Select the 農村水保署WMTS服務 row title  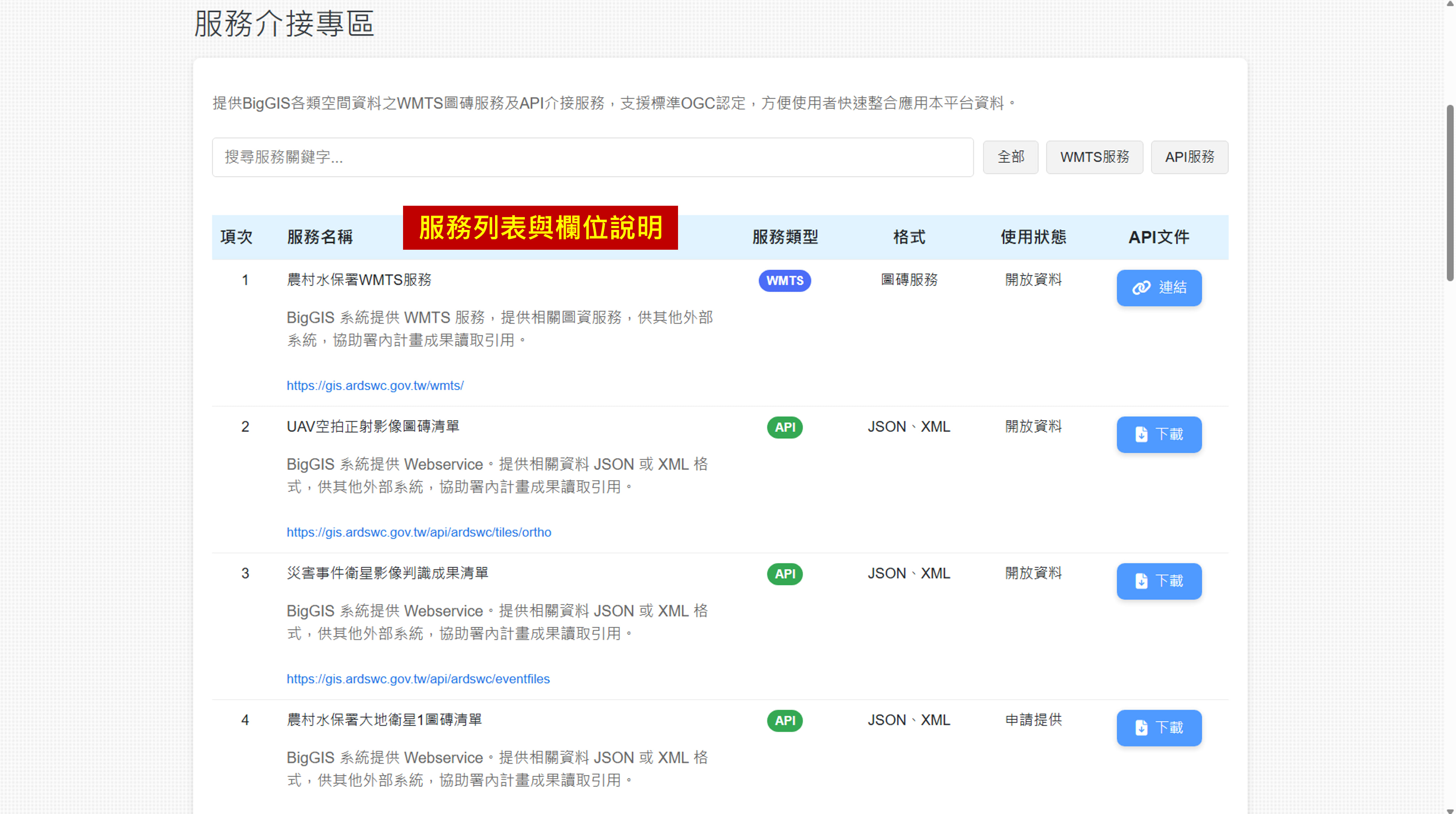pyautogui.click(x=359, y=279)
